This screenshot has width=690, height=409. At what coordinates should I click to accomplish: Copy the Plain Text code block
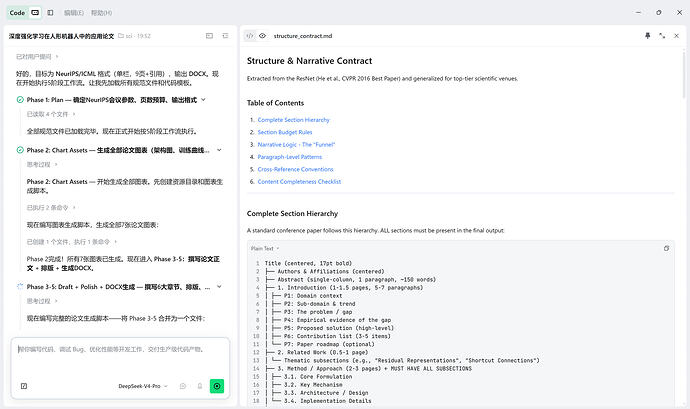pos(666,248)
